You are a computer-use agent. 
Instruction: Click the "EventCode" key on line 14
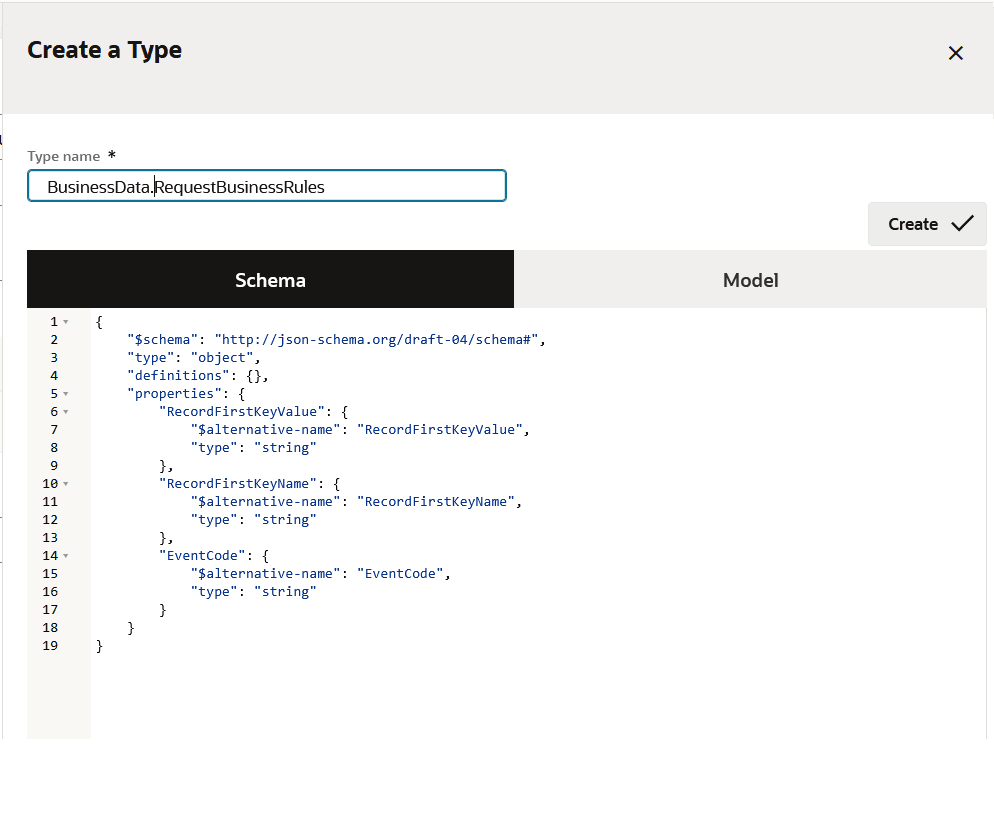tap(202, 555)
